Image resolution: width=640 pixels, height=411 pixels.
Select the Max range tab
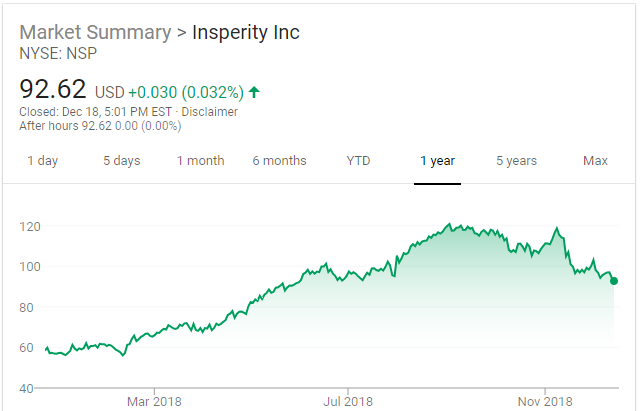(596, 161)
